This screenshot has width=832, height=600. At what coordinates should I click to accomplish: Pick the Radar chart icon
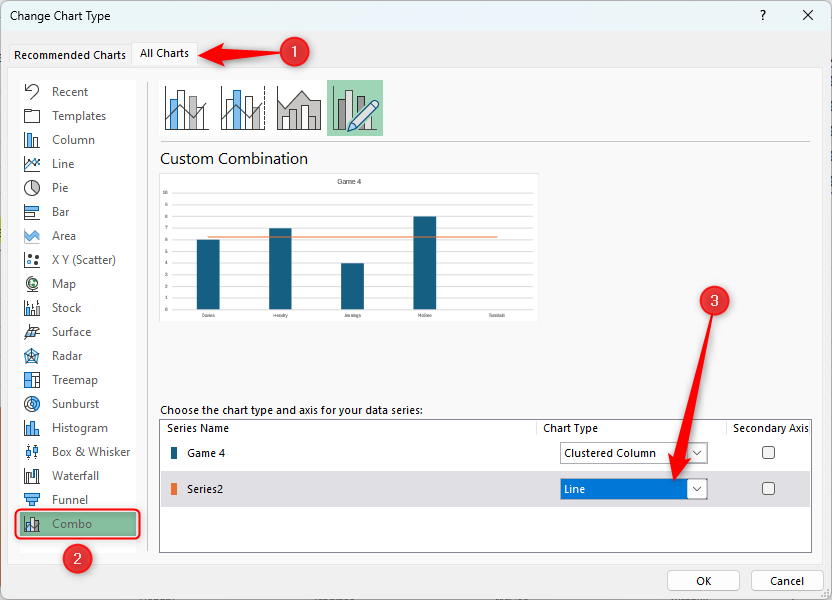(x=32, y=356)
